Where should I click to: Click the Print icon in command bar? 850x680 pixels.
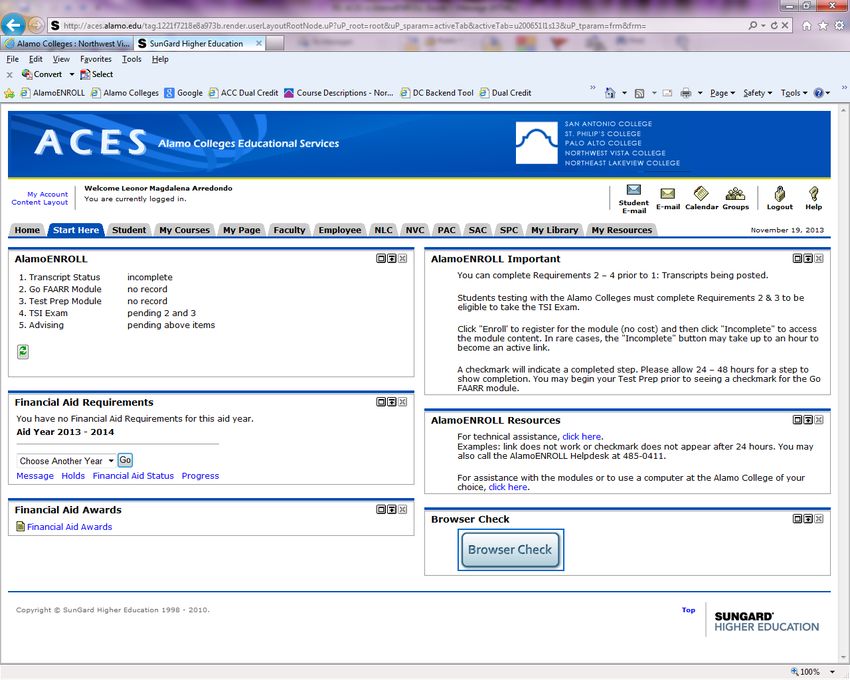coord(686,93)
